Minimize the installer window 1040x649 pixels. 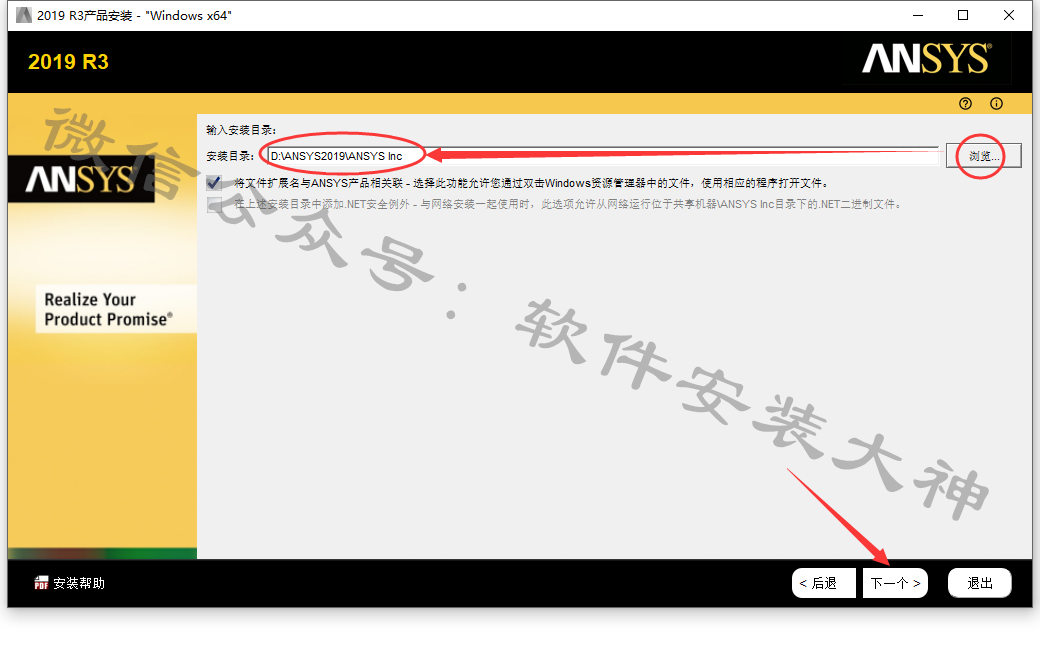click(x=918, y=15)
